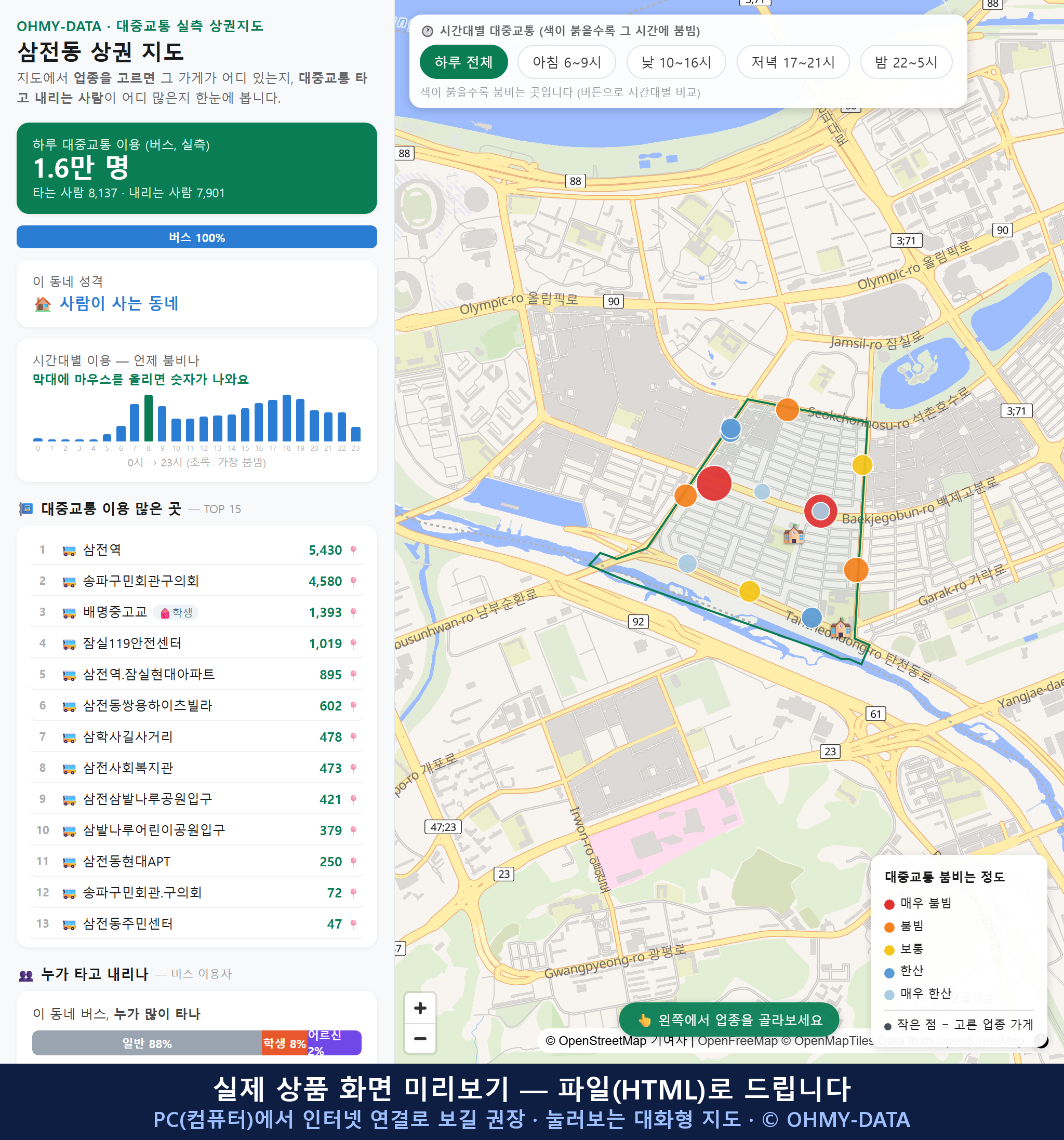Click the orange marker on Seokchonhosu-ro

788,409
